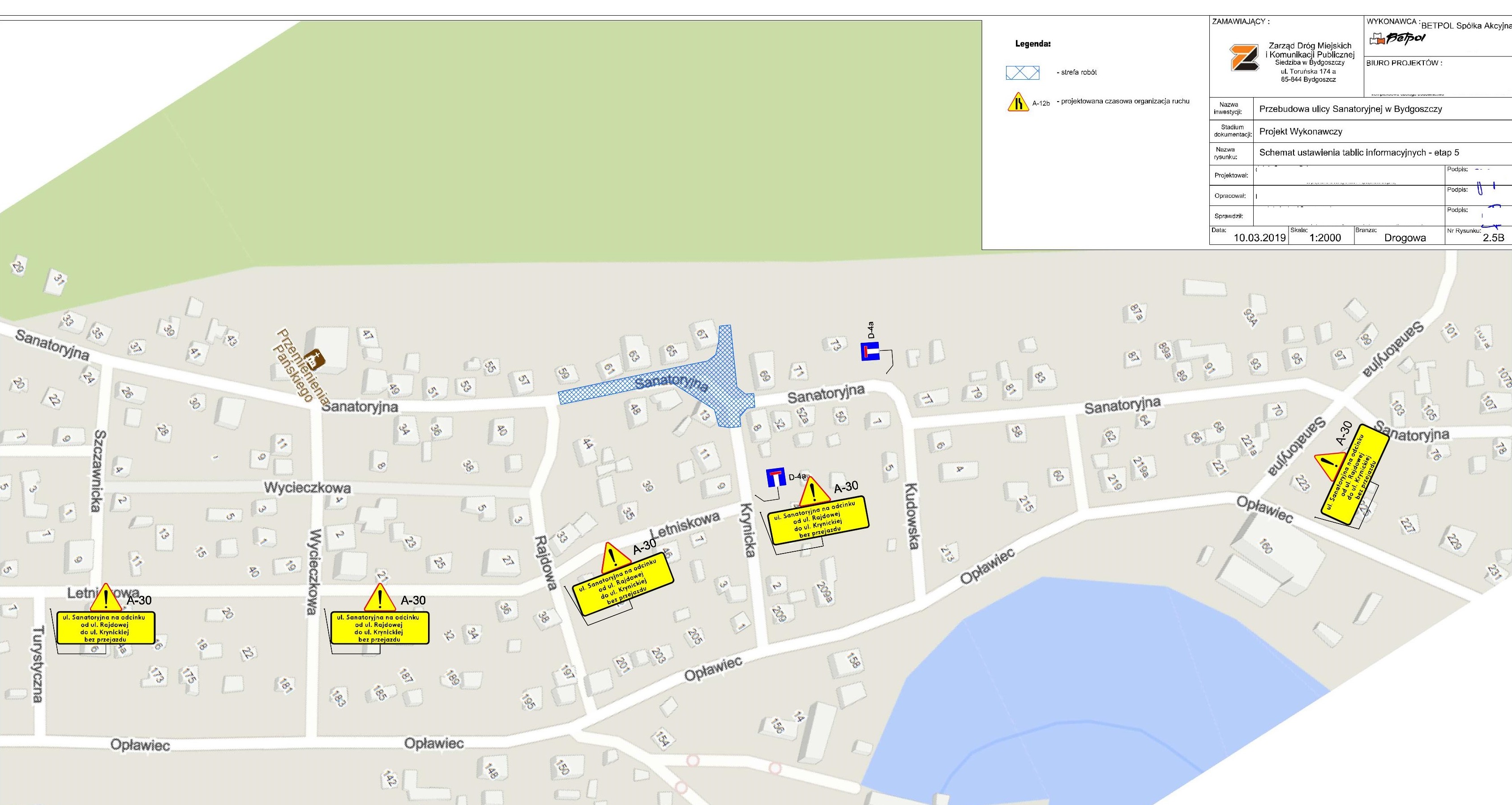Click the 'Projekt Wykonawczy' documentation stage text
The width and height of the screenshot is (1512, 805).
coord(1300,132)
